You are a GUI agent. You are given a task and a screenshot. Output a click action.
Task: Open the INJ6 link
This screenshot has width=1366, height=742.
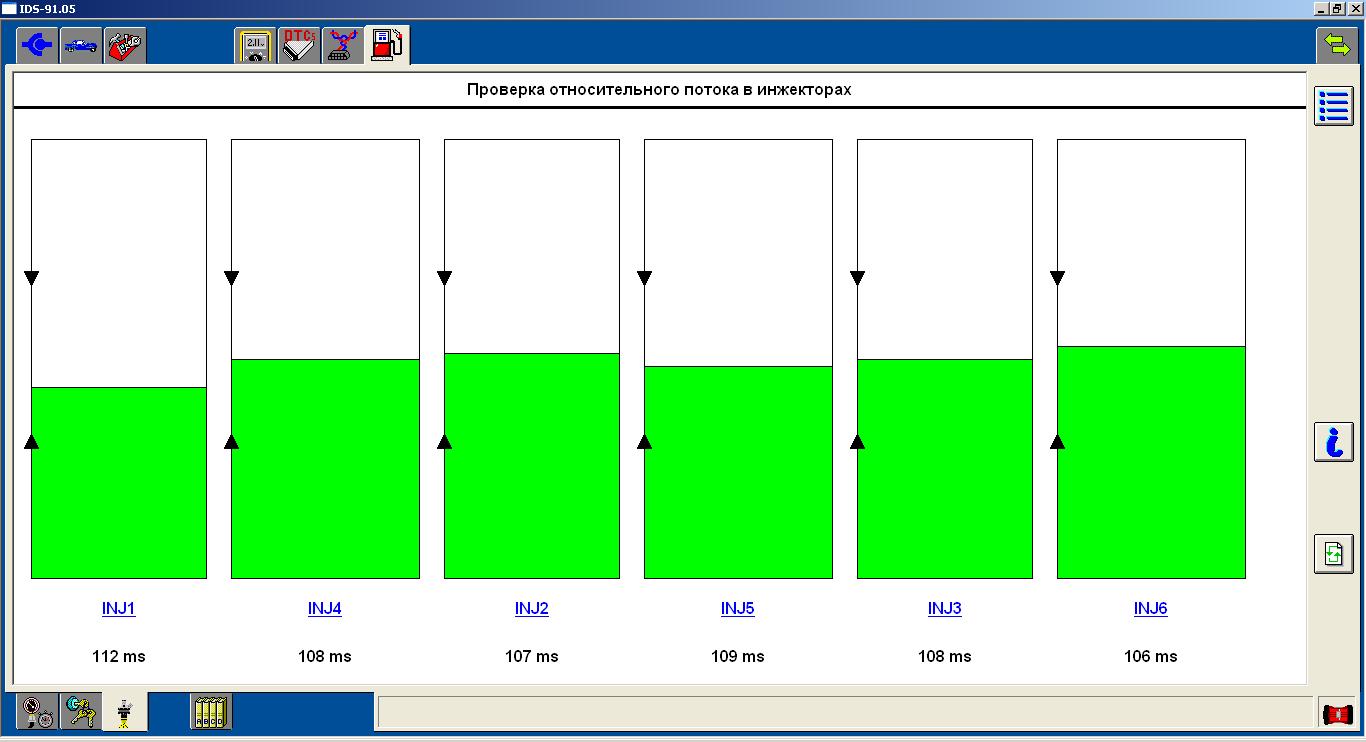[x=1151, y=608]
